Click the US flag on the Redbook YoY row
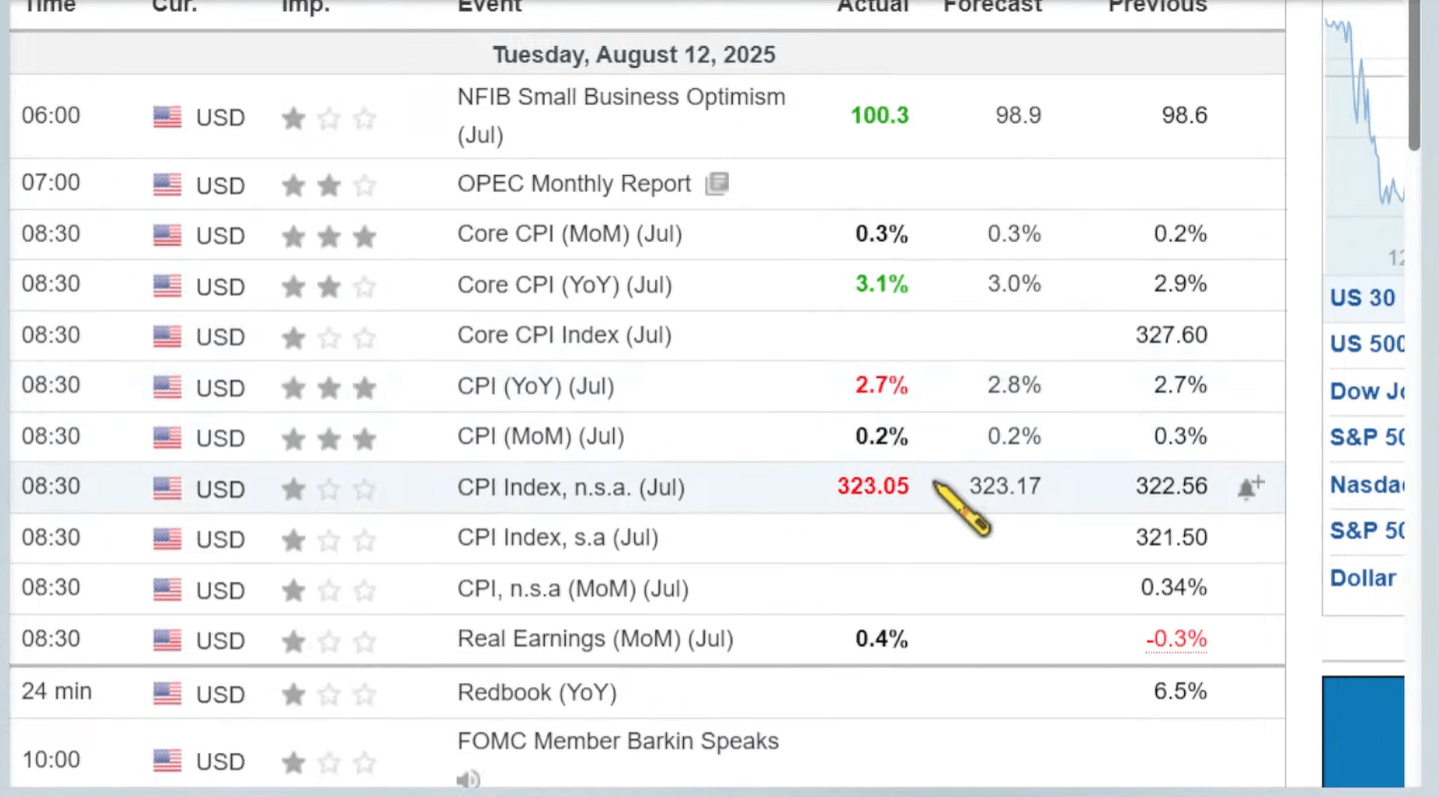Screen dimensions: 1439x797 167,692
